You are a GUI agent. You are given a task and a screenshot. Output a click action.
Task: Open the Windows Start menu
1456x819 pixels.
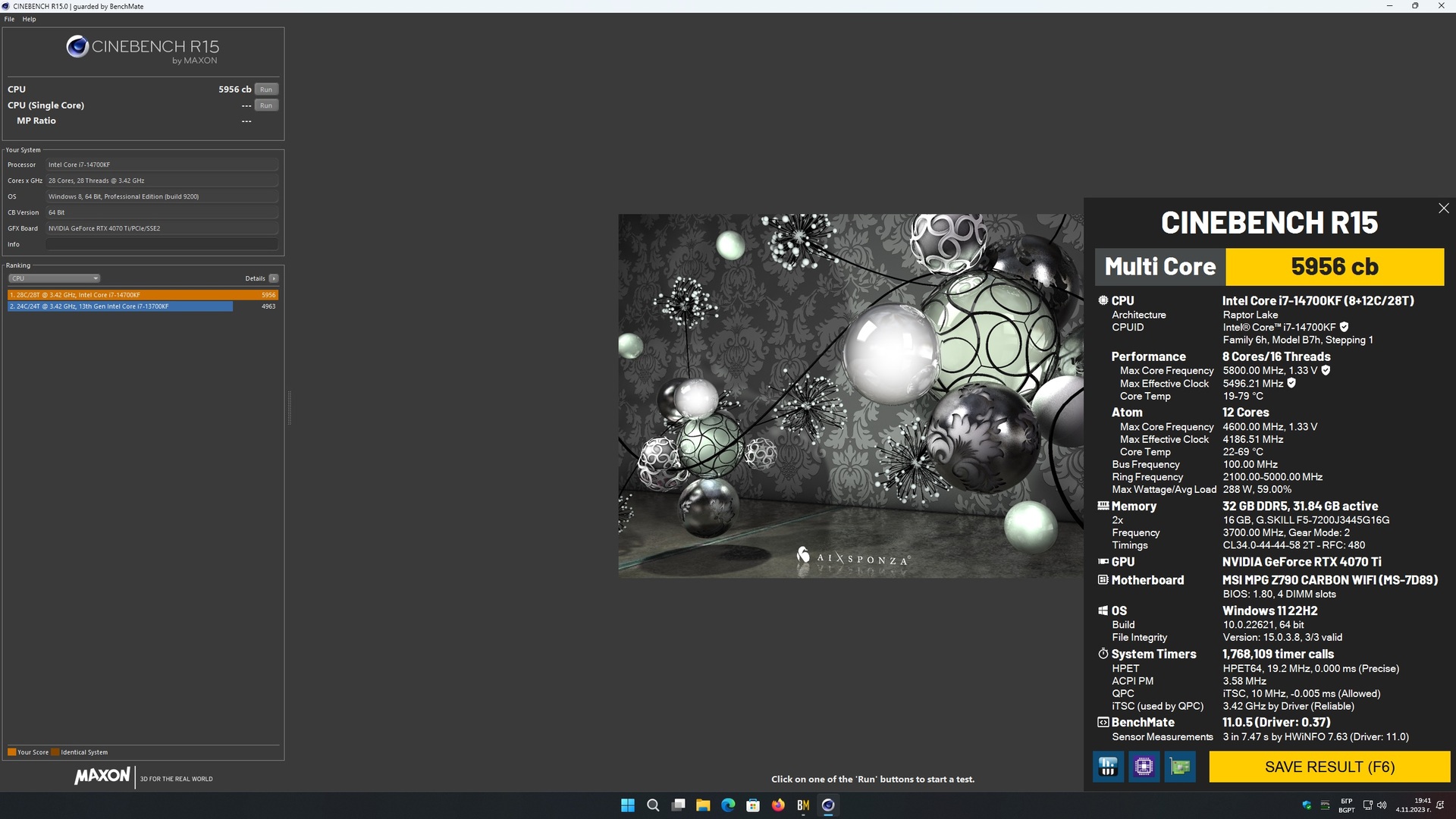[627, 805]
